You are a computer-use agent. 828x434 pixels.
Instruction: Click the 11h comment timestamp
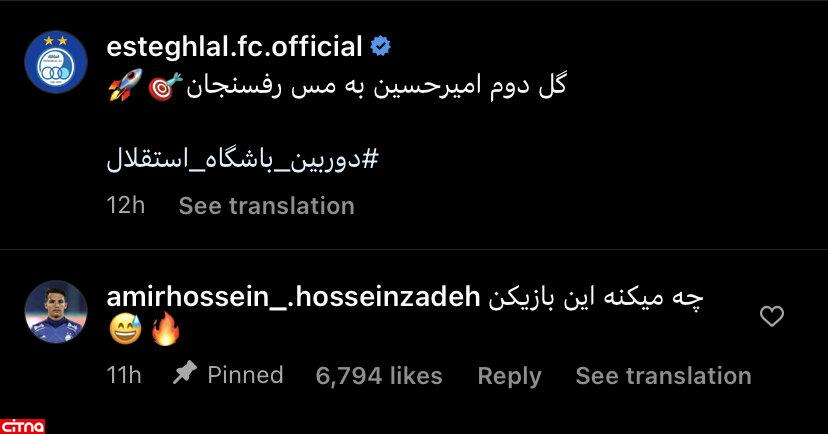tap(124, 376)
